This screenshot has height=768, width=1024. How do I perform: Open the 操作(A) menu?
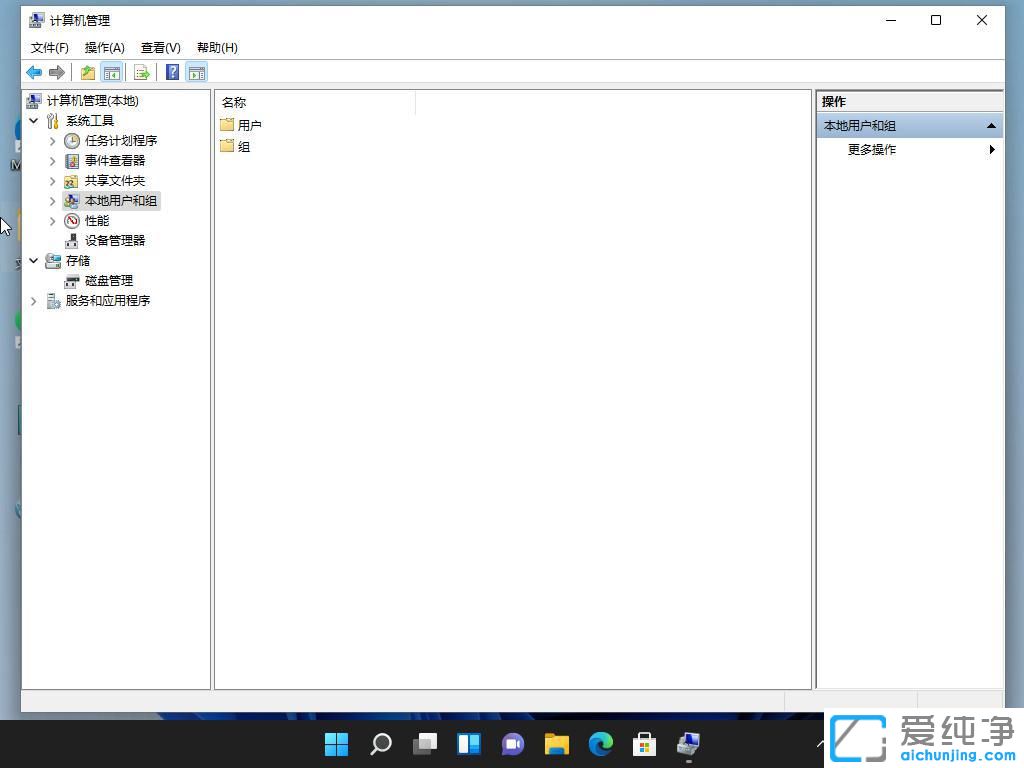click(104, 47)
